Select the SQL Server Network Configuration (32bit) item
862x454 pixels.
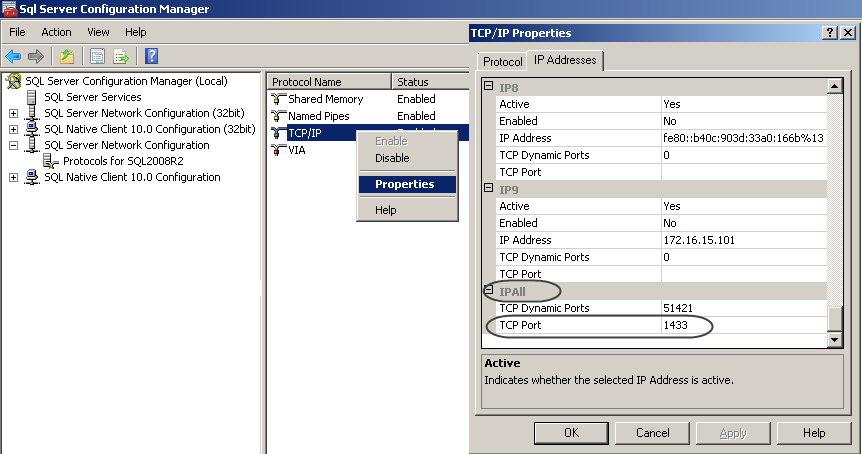tap(144, 113)
